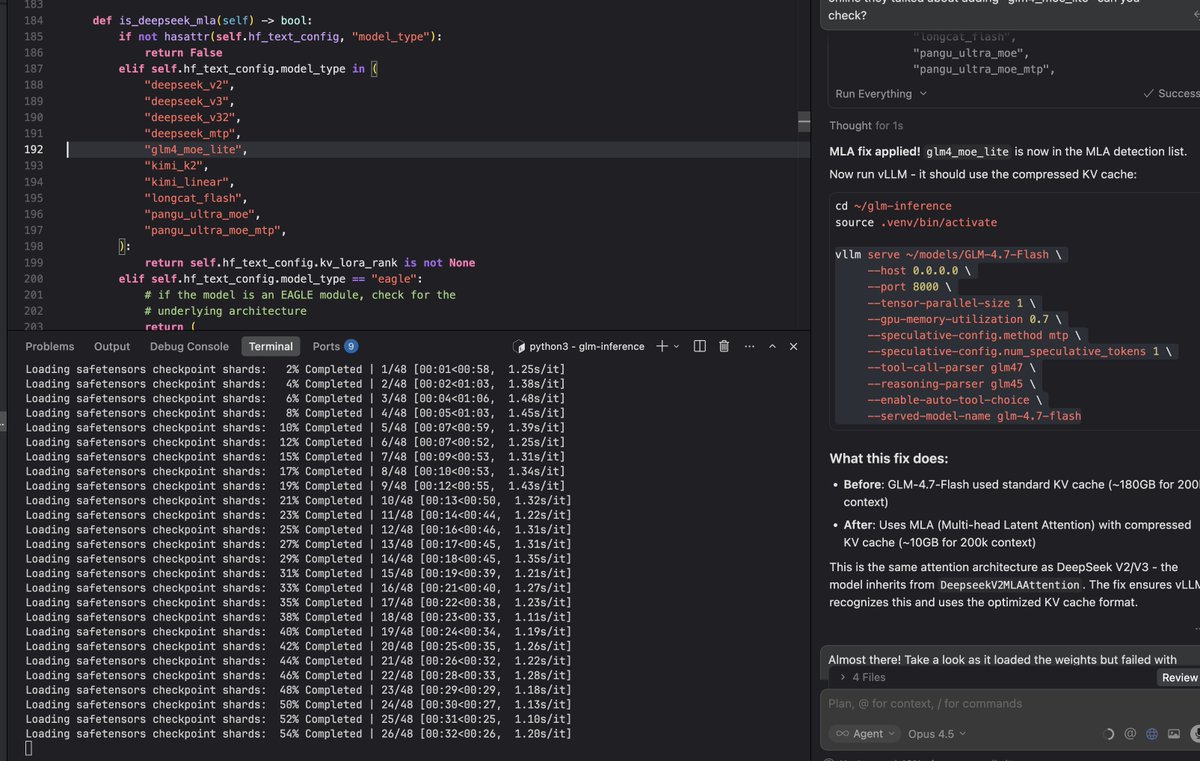Select the python3 - glm-inference terminal label

tap(587, 346)
